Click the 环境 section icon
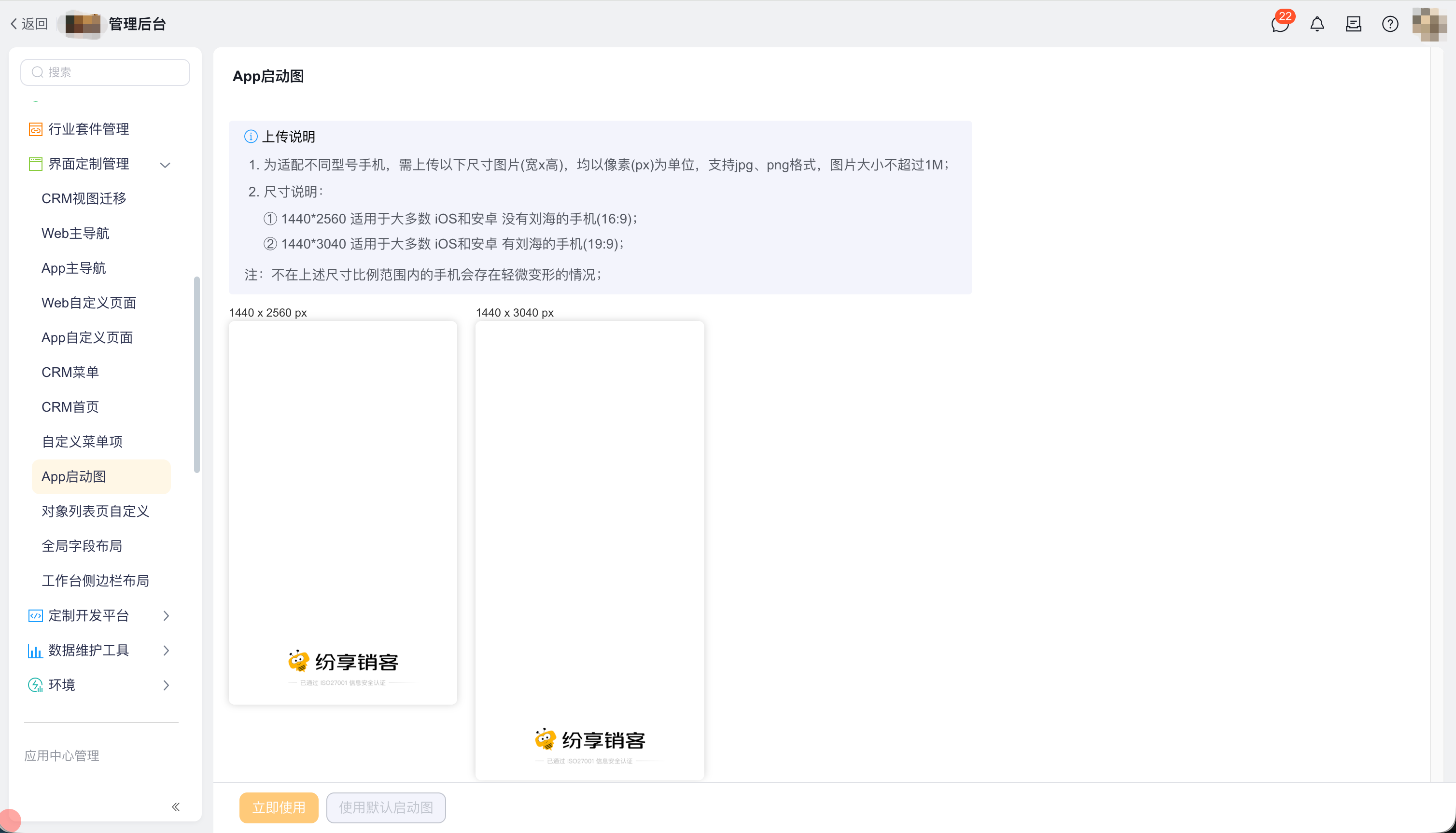Image resolution: width=1456 pixels, height=833 pixels. (x=35, y=685)
